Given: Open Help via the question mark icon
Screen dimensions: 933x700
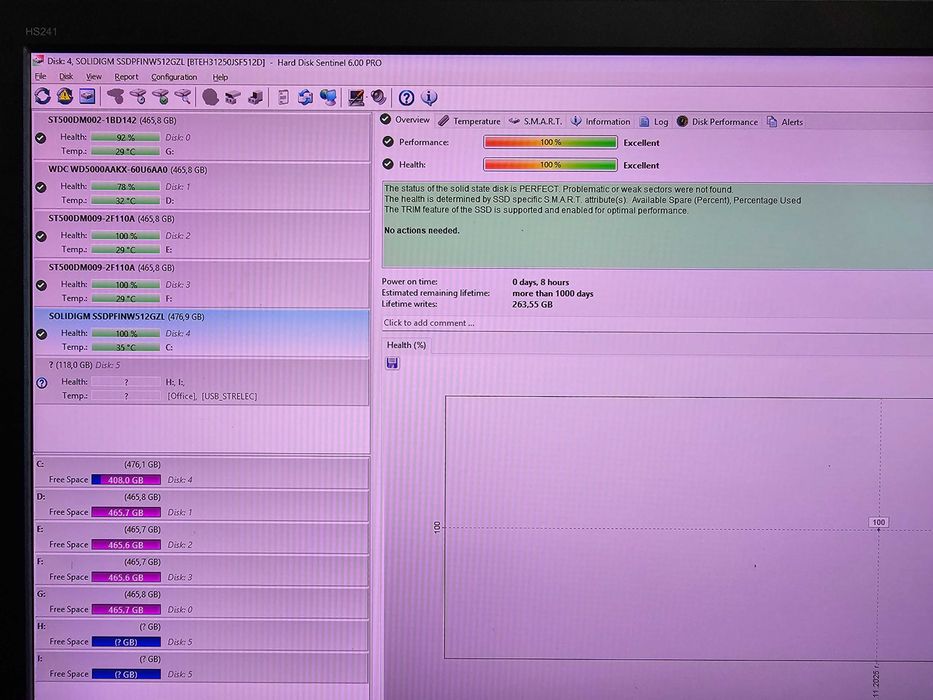Looking at the screenshot, I should [x=406, y=98].
